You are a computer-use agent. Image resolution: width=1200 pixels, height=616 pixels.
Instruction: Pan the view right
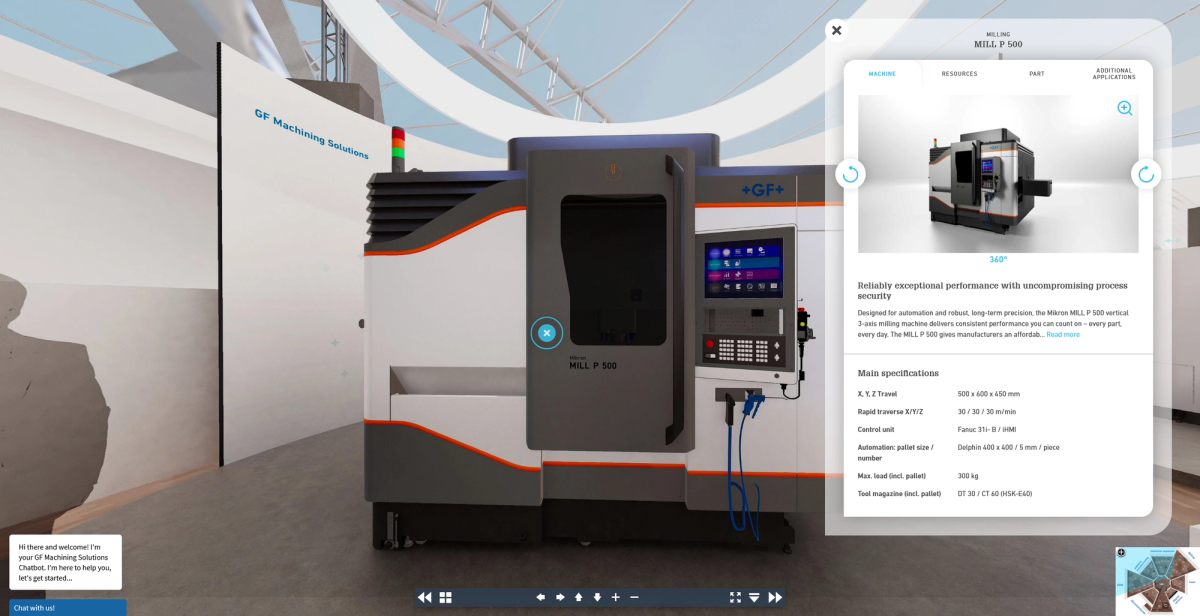pos(560,597)
